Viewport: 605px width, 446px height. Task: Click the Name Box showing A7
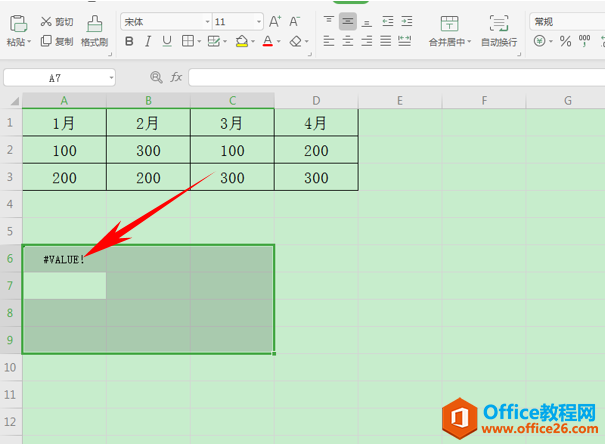tap(57, 77)
